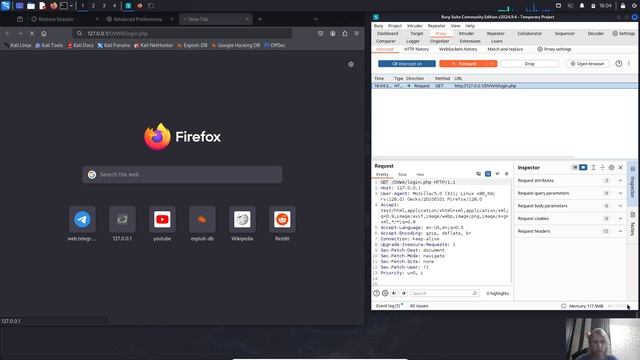640x360 pixels.
Task: Click the Firefox address bar
Action: pyautogui.click(x=182, y=33)
